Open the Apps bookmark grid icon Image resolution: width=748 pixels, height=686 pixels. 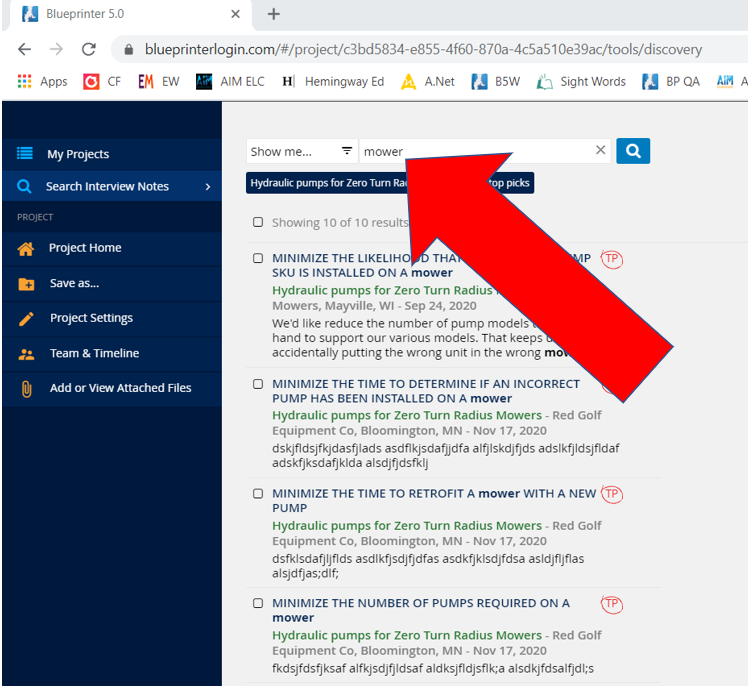coord(24,82)
